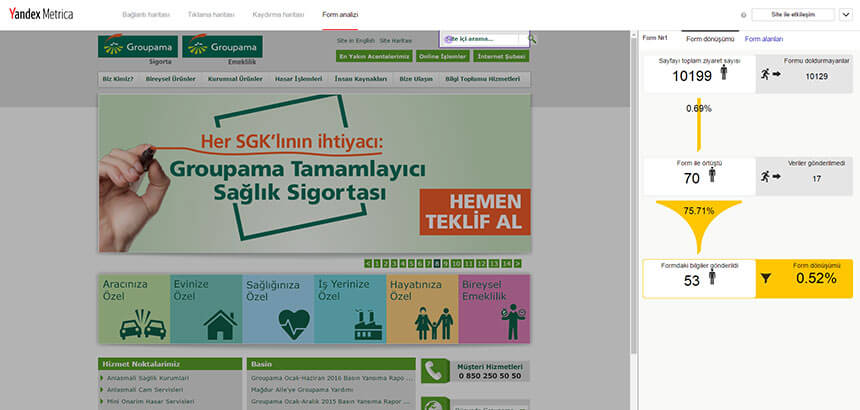
Task: Click the next slide arrow in banner pager
Action: click(x=518, y=264)
